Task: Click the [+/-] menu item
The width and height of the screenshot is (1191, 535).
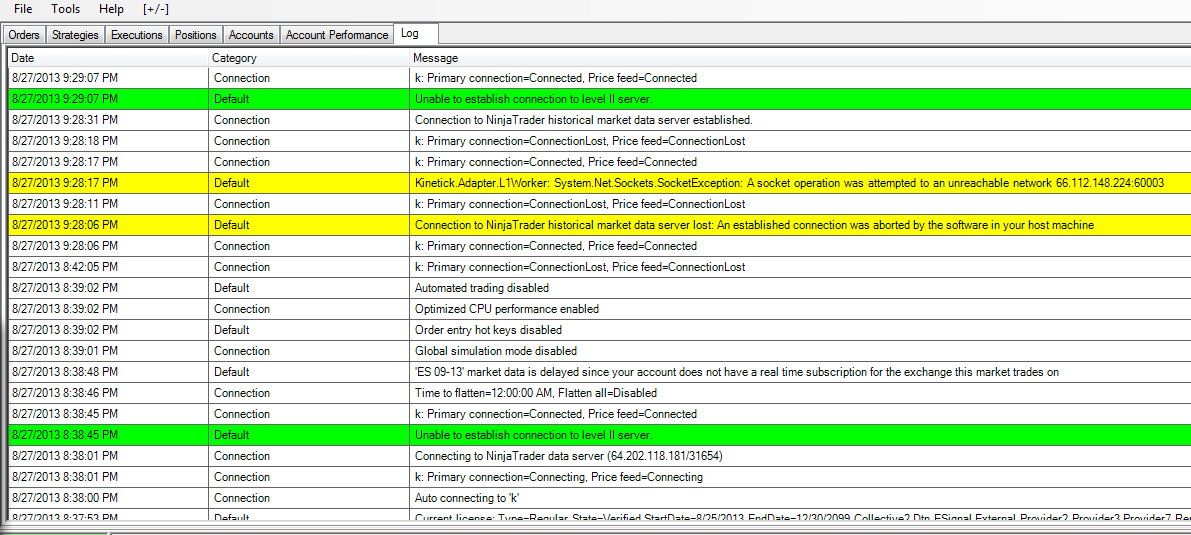Action: click(156, 9)
